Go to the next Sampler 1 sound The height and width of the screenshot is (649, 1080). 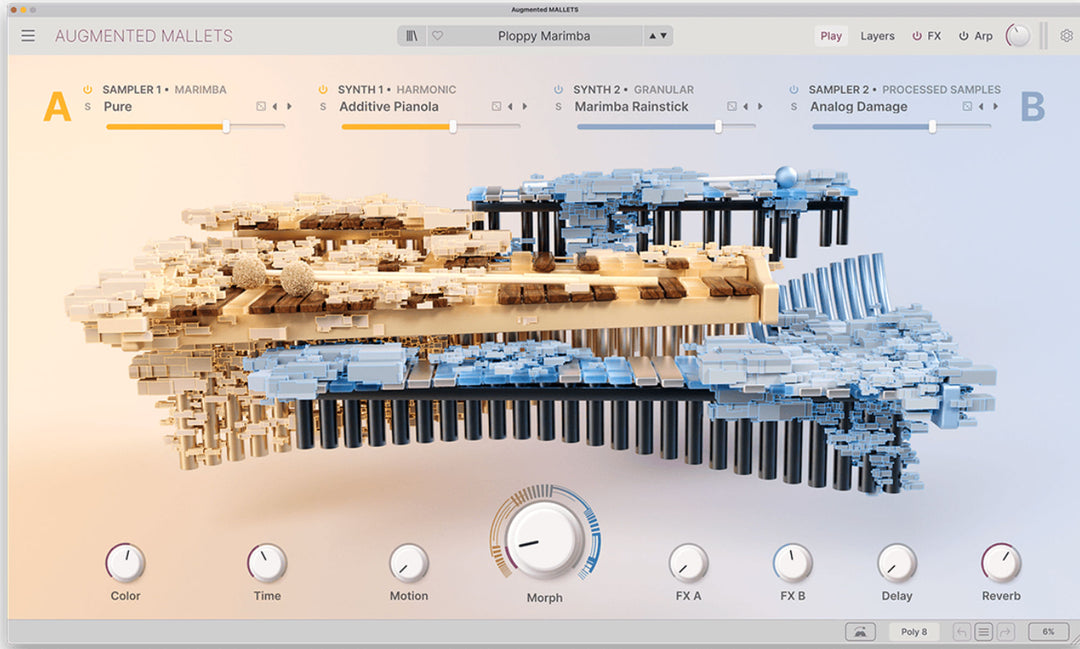[x=289, y=106]
